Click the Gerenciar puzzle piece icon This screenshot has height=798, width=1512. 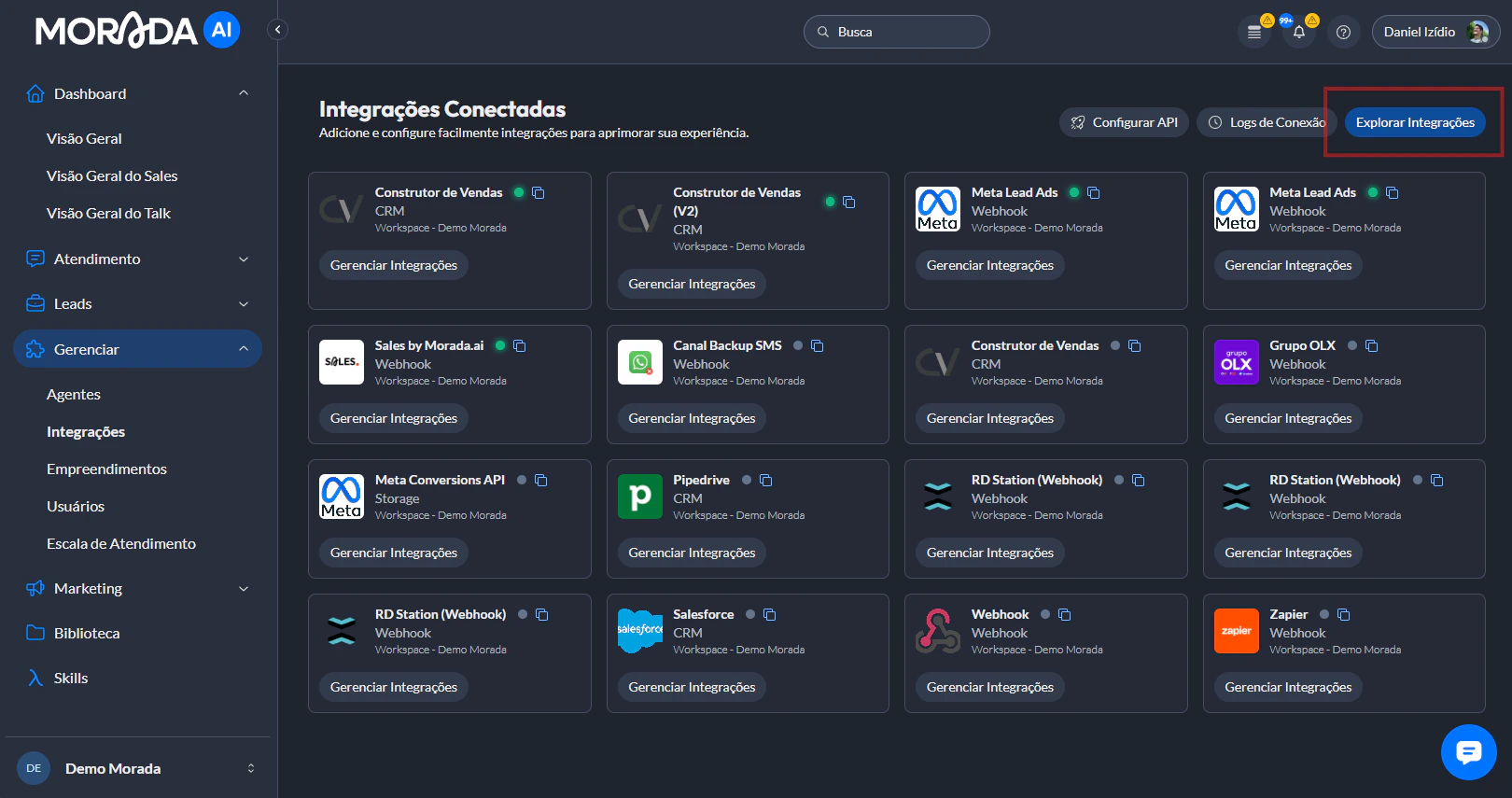click(x=35, y=349)
